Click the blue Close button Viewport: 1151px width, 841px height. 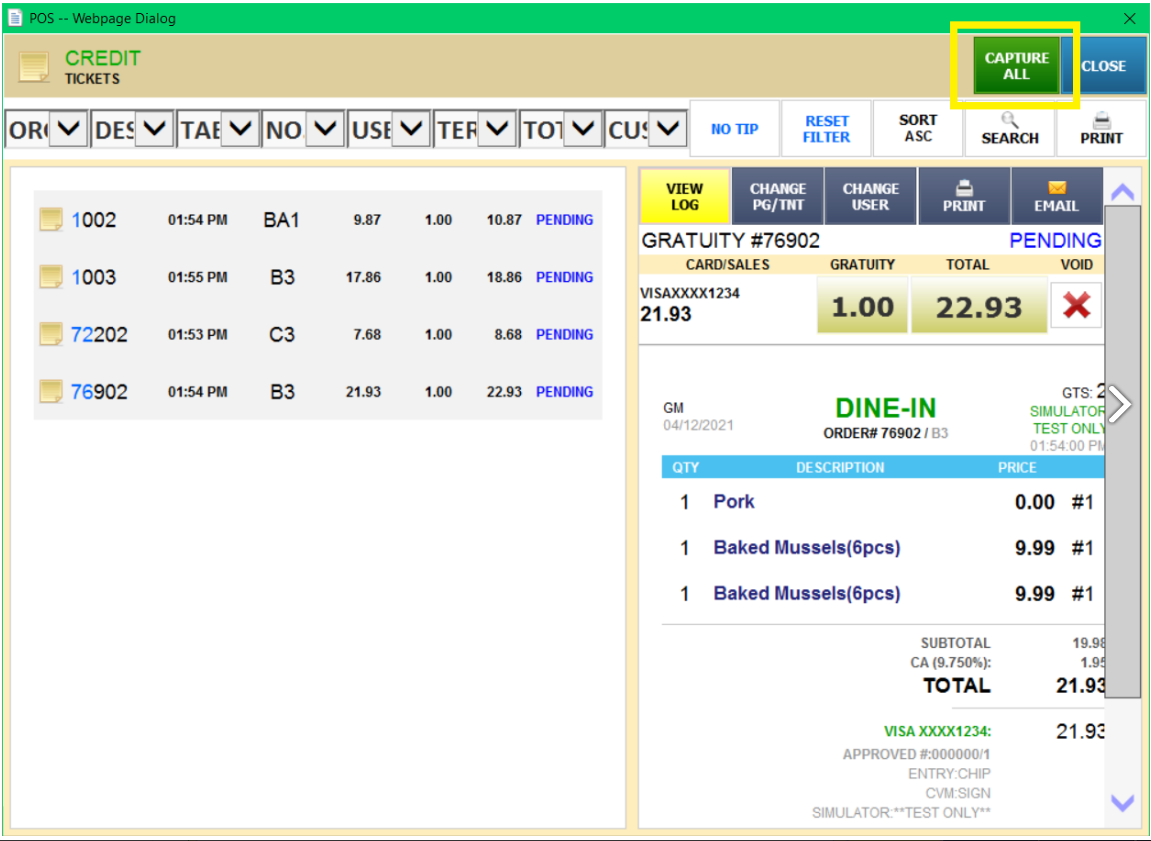[x=1103, y=65]
